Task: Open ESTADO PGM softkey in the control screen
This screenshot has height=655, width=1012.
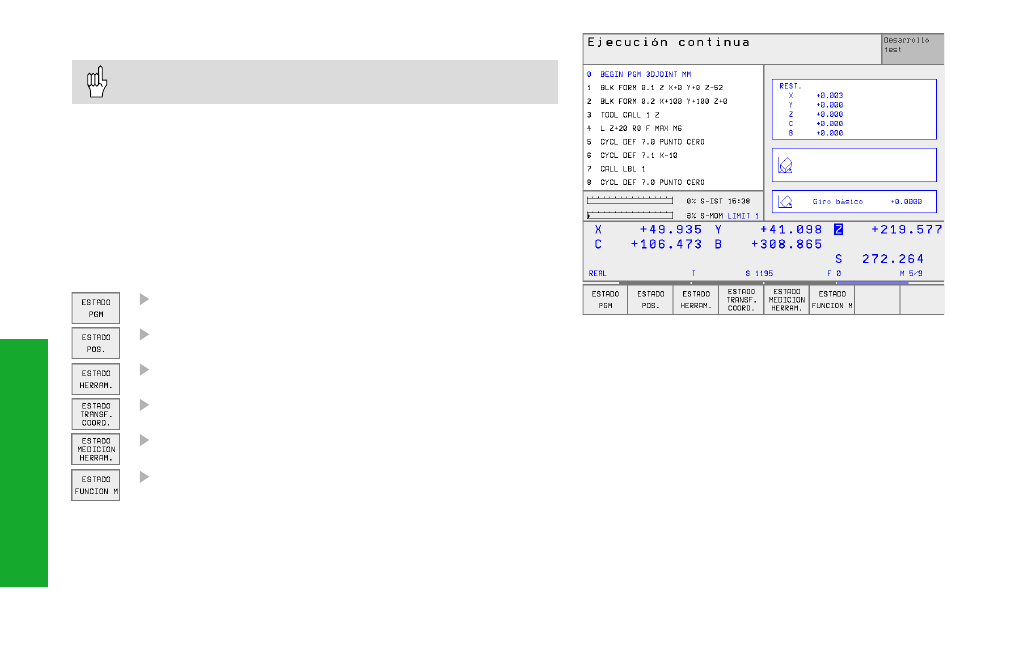Action: (x=605, y=299)
